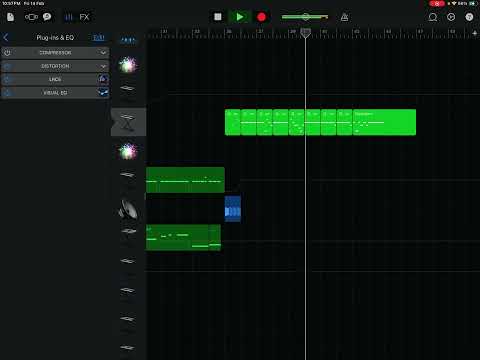Viewport: 480px width, 360px height.
Task: Open the FX panel
Action: [84, 17]
